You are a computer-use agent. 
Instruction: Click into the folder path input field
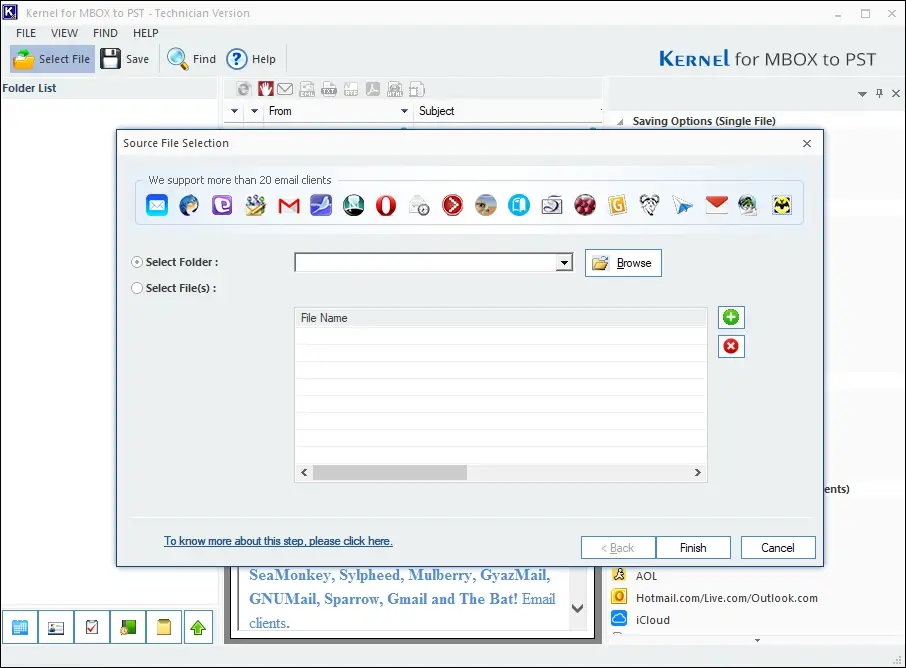[x=425, y=263]
